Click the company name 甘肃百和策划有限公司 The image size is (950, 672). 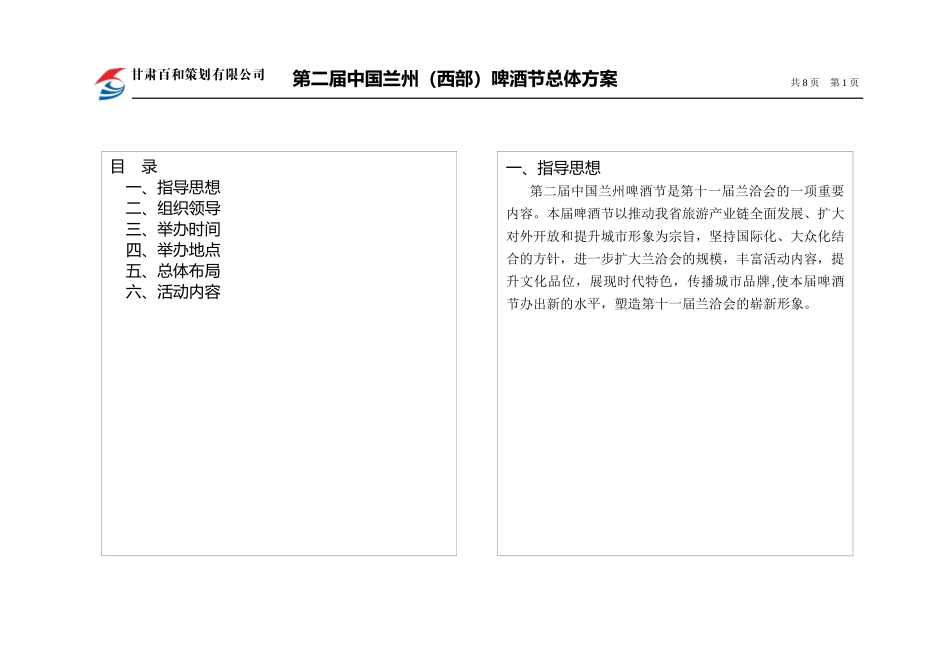(198, 75)
